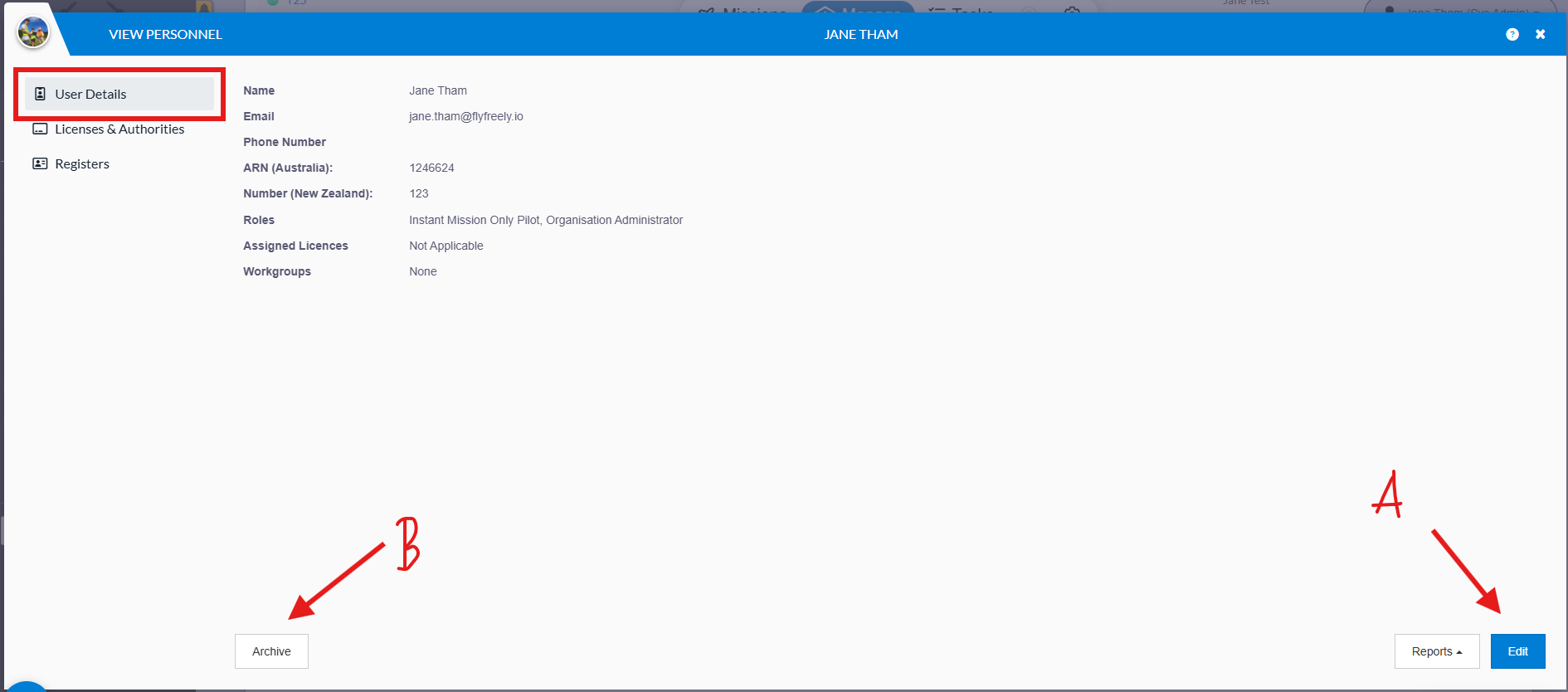Close the View Personnel dialog

pos(1540,34)
